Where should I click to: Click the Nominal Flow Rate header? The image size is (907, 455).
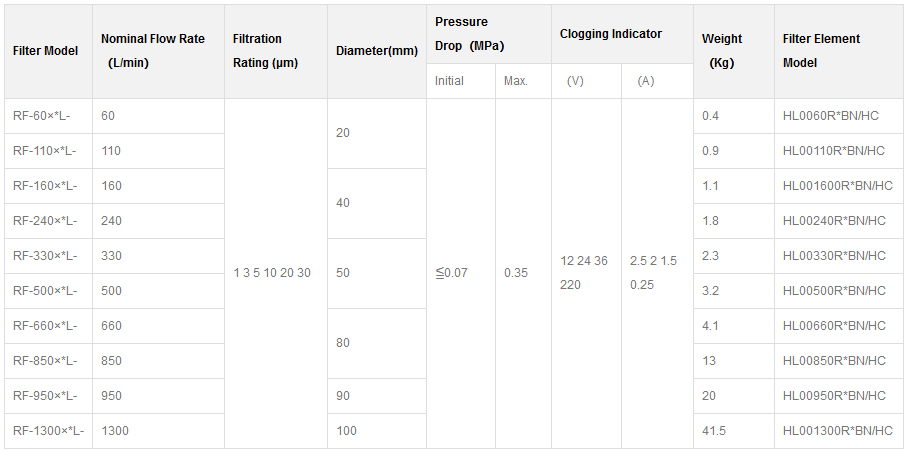click(x=153, y=50)
